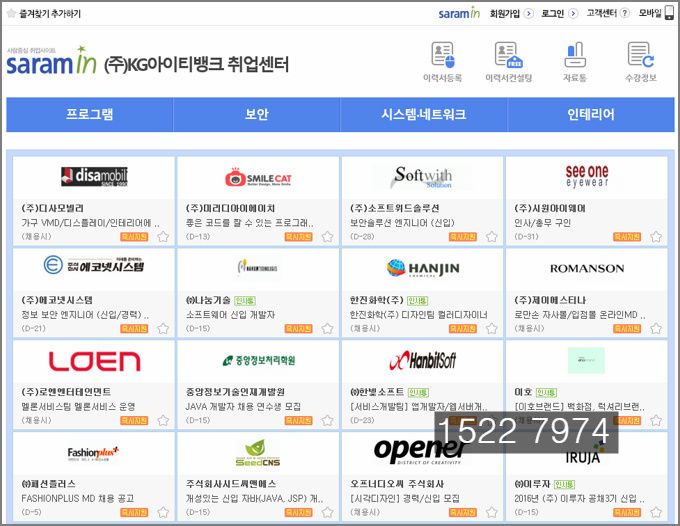
Task: Open job title 멜론서비스팀 멜론서비스 운영
Action: tap(78, 407)
